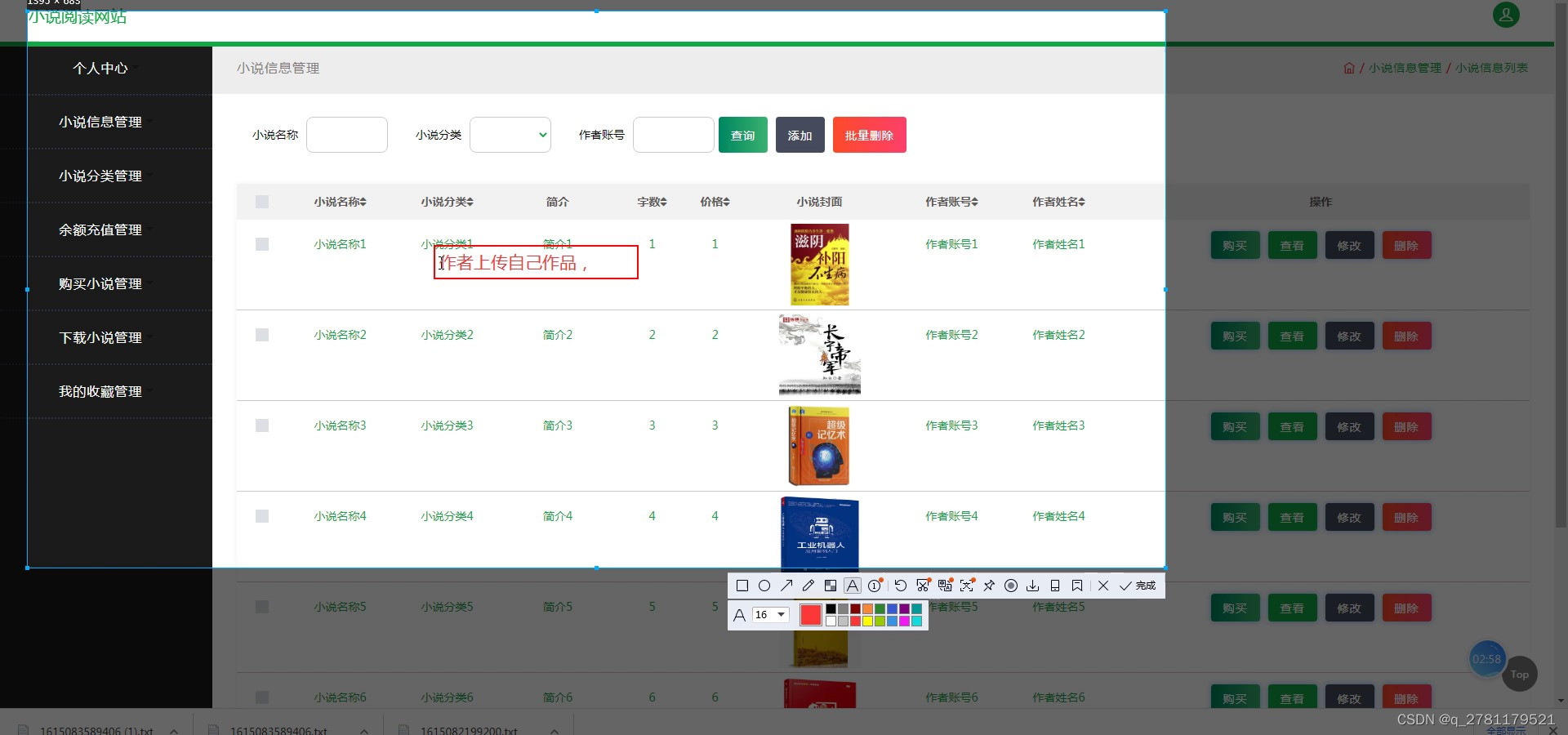Click the user avatar icon at top right
The height and width of the screenshot is (735, 1568).
point(1506,15)
